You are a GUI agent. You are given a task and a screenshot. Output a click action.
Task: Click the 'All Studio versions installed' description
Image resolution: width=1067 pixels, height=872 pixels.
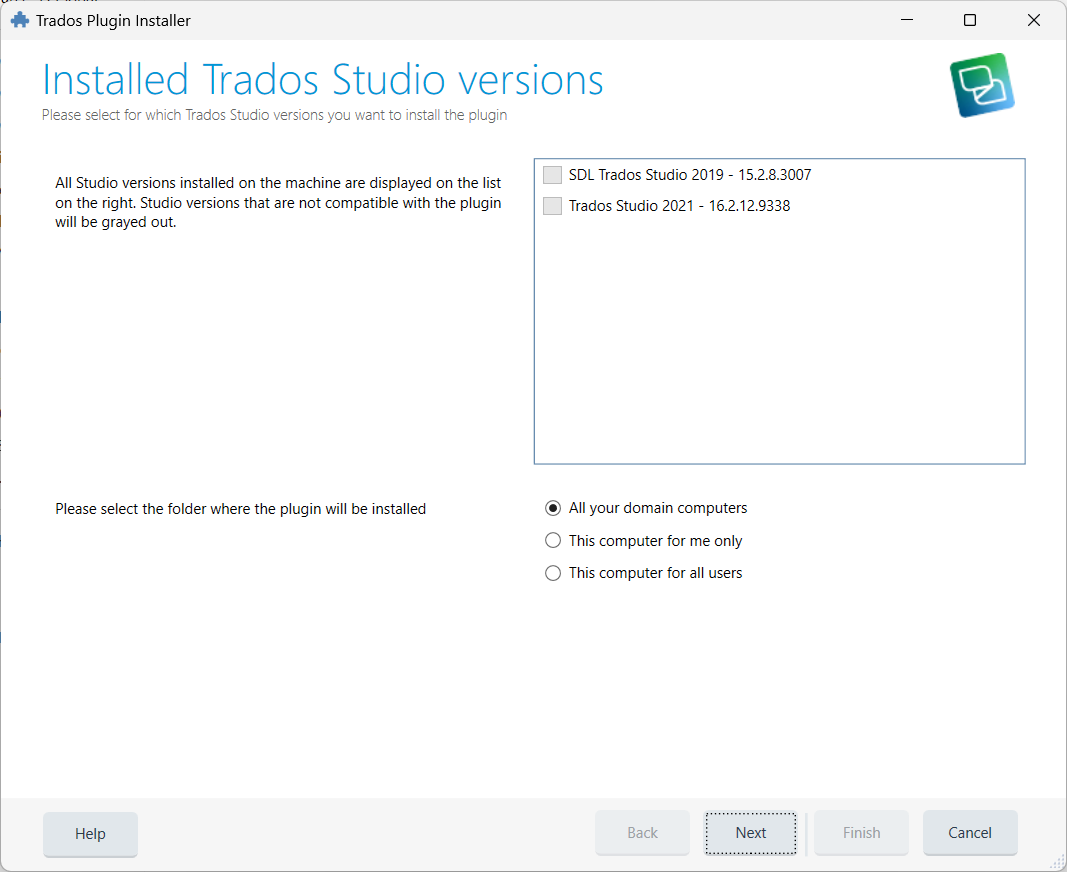click(278, 203)
